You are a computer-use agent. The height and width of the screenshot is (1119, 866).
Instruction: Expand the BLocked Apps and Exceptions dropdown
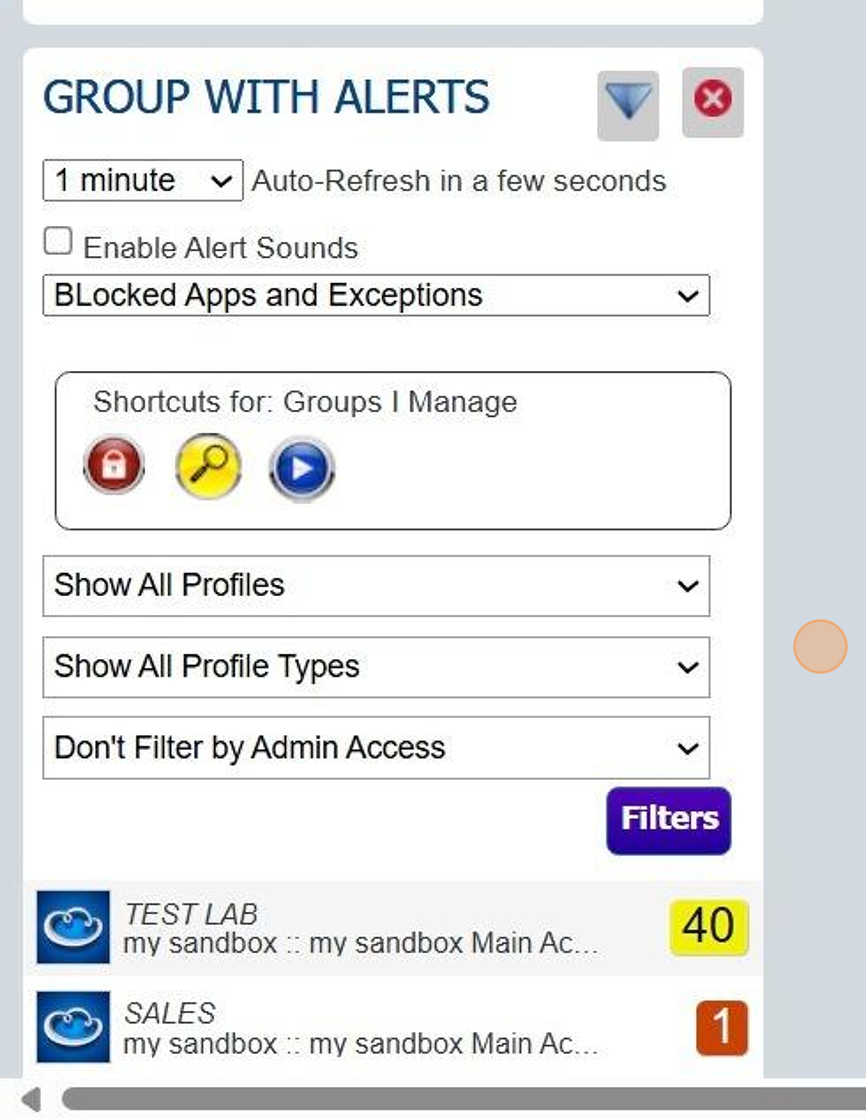[375, 295]
